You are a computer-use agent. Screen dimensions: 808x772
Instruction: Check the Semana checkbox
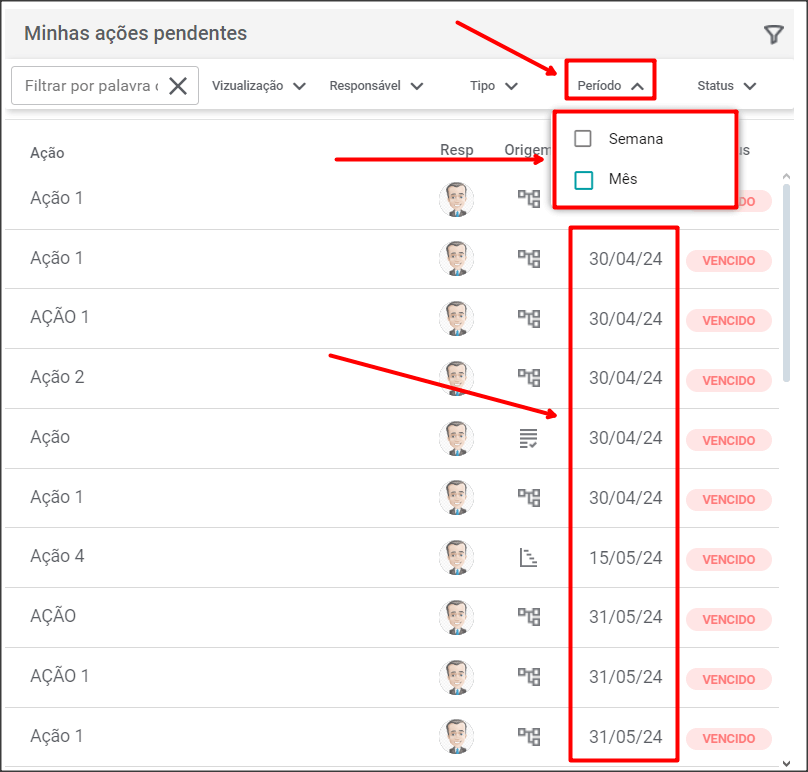point(583,139)
